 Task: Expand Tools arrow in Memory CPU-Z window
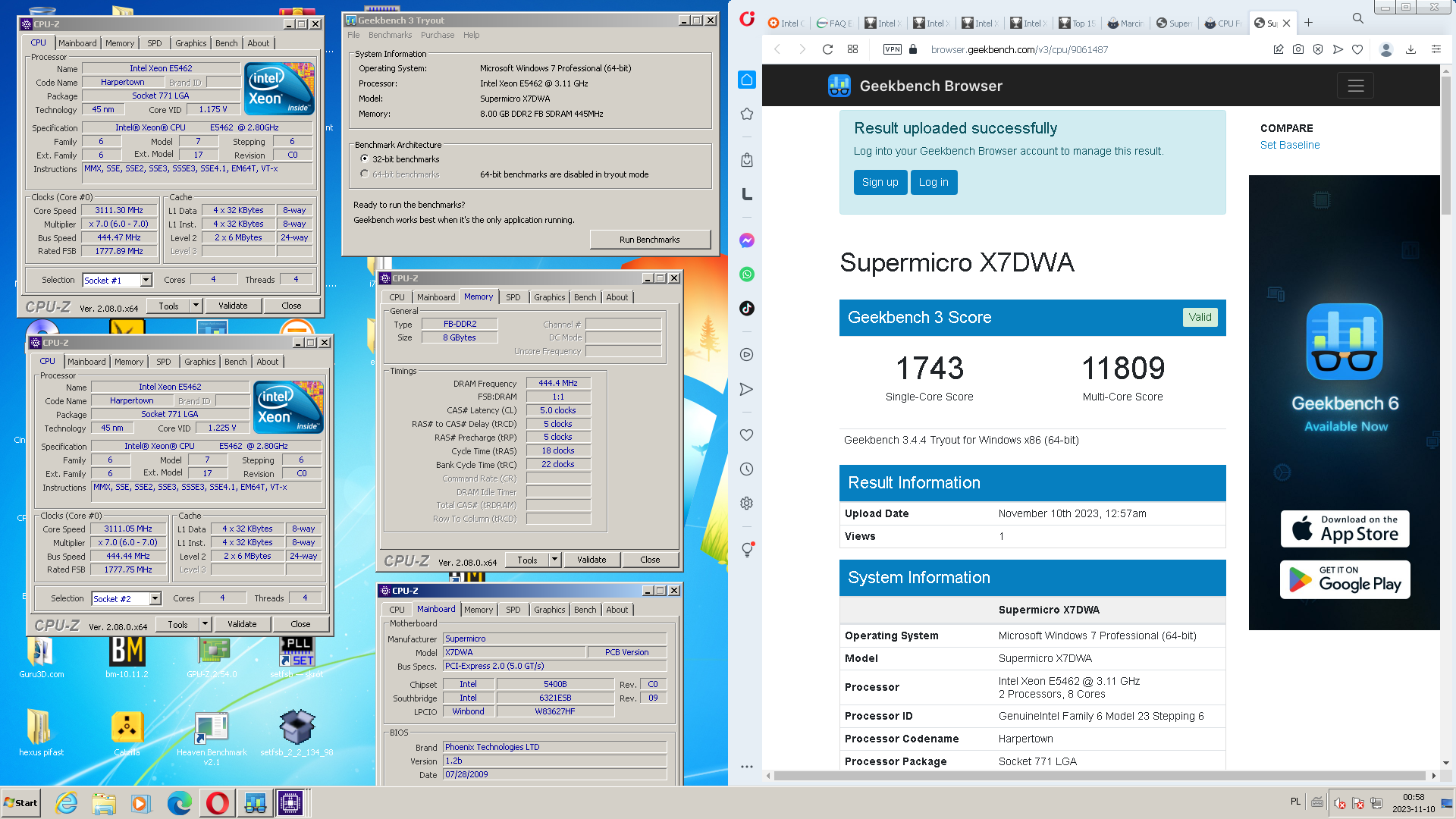pyautogui.click(x=554, y=560)
